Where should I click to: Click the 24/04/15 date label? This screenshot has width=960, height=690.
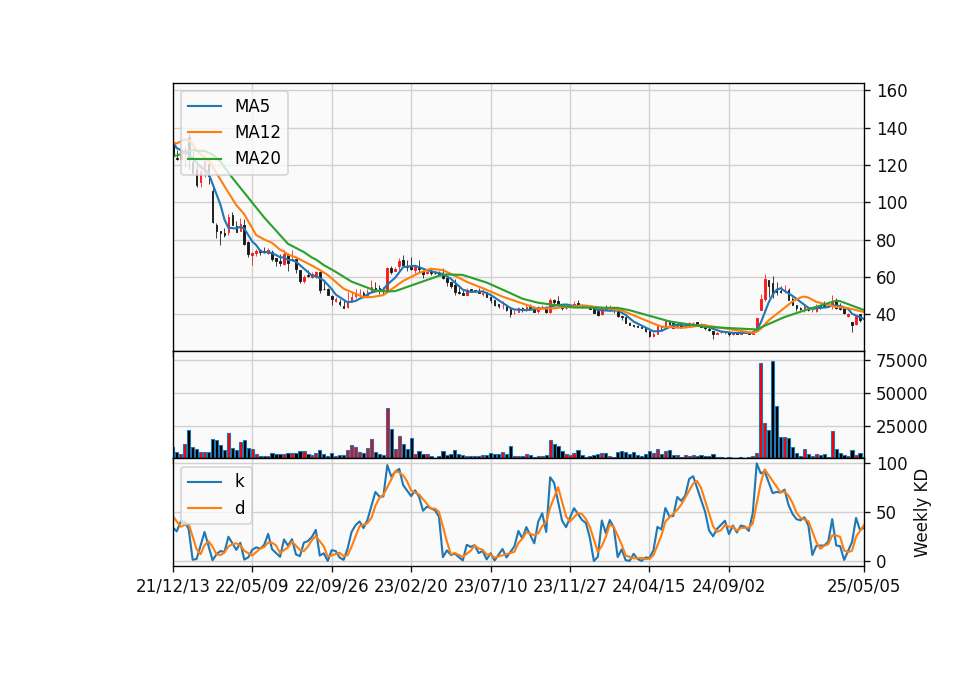649,587
